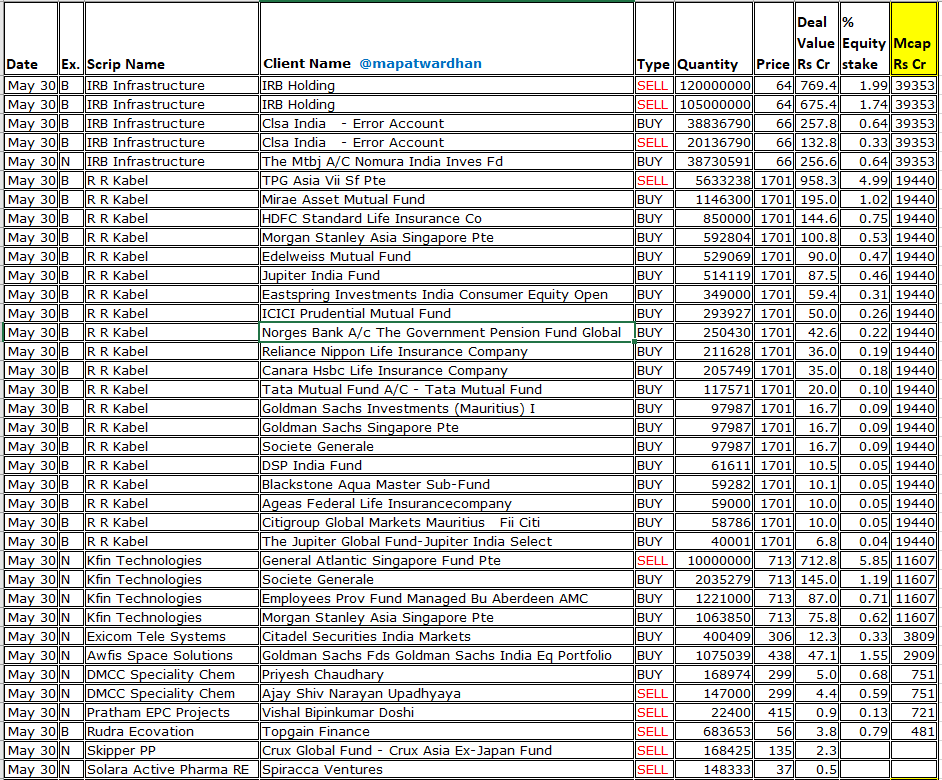
Task: Click the yellow 'Mcap Rs Cr' header cell
Action: [913, 39]
